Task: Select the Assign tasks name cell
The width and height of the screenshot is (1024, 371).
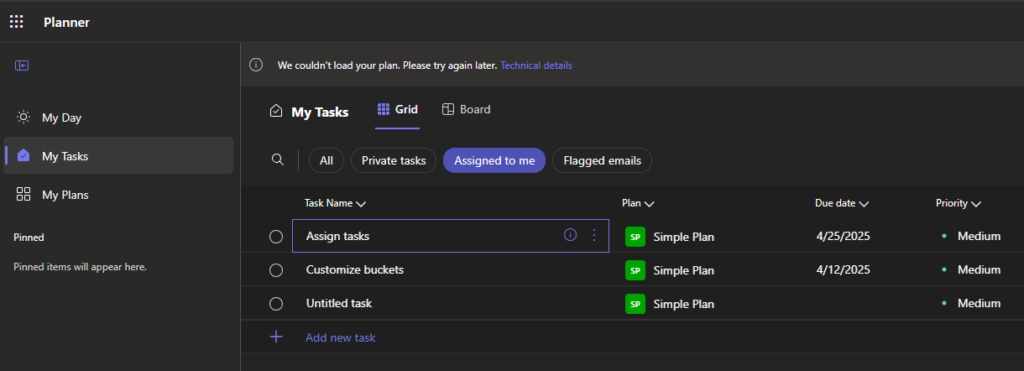Action: click(x=451, y=236)
